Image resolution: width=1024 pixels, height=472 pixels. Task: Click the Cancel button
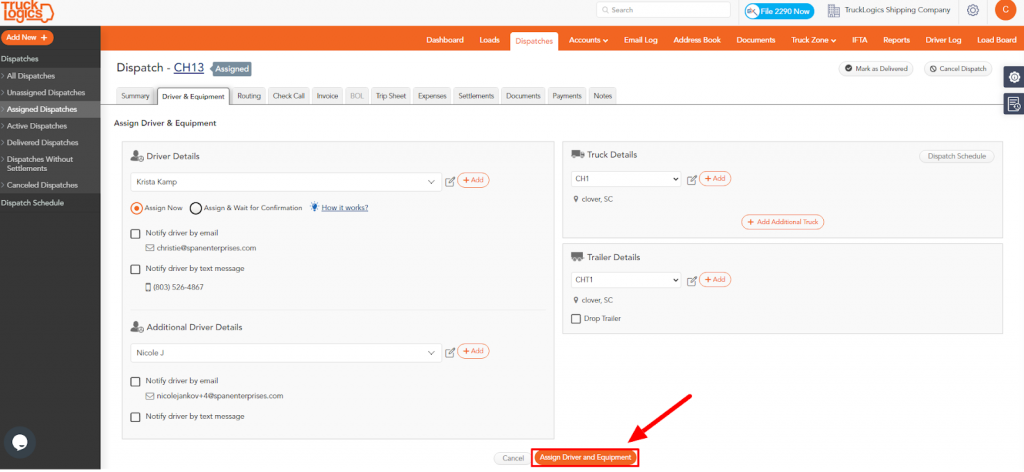point(513,458)
